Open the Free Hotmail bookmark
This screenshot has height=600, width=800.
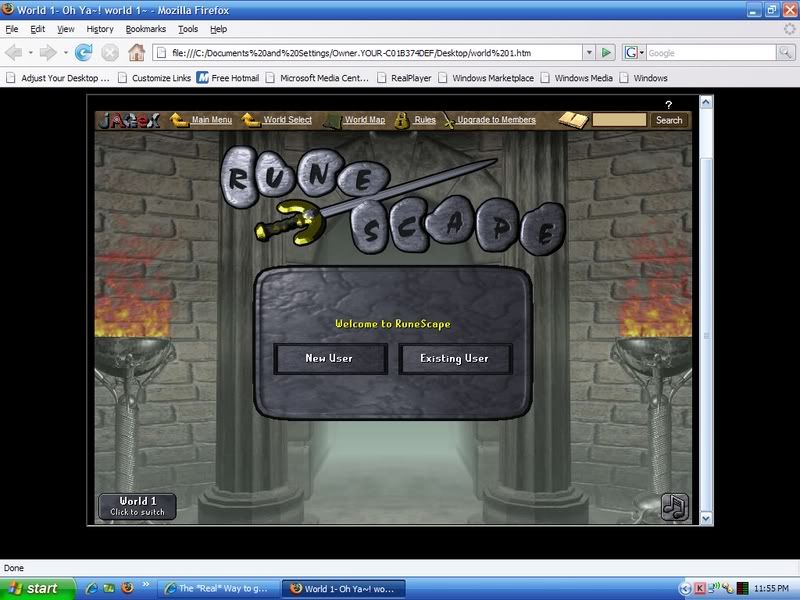[236, 77]
